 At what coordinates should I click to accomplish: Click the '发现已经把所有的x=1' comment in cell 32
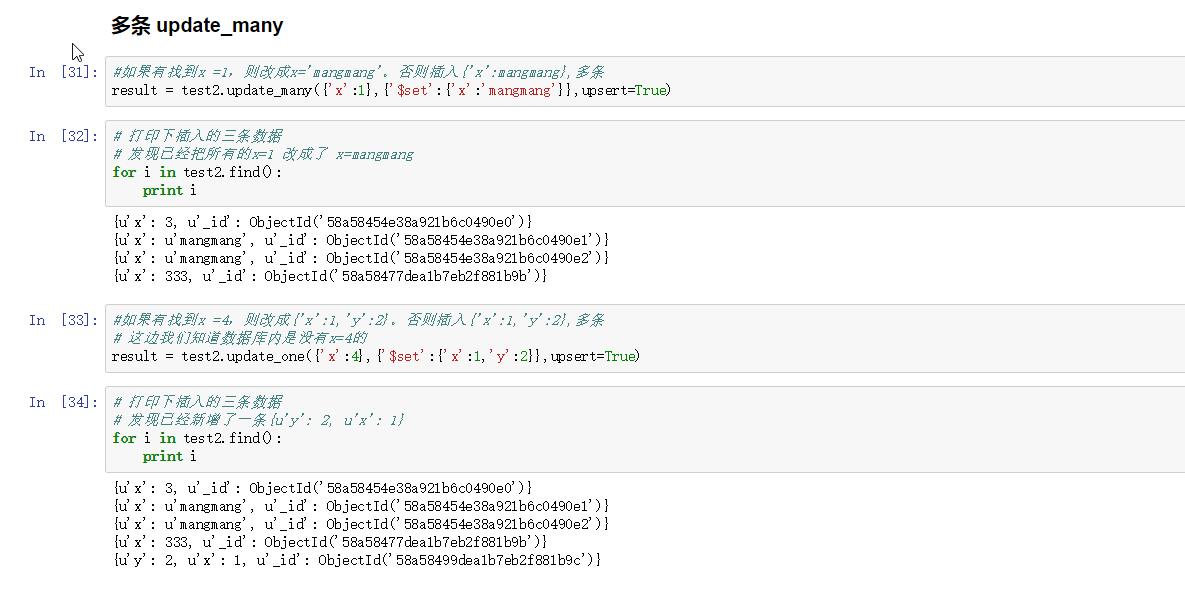(x=263, y=154)
